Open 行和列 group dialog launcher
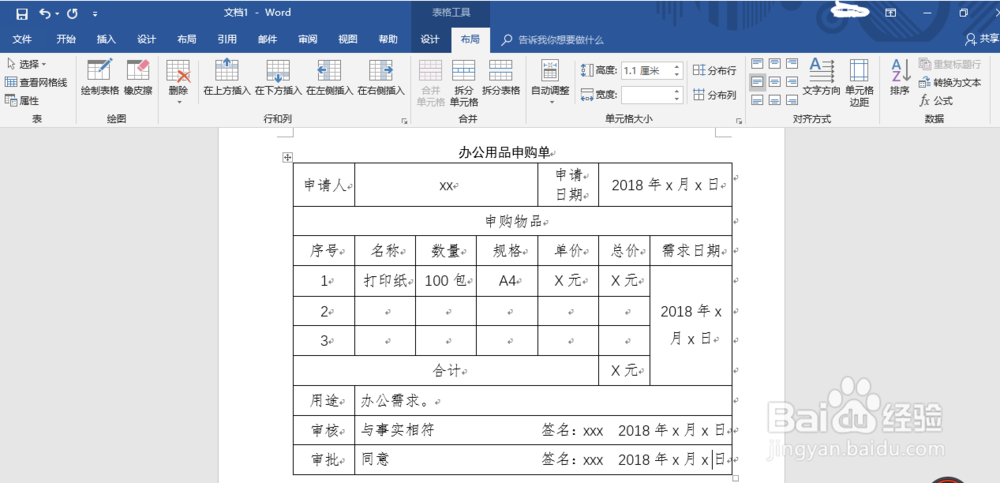Viewport: 1000px width, 483px height. 404,121
